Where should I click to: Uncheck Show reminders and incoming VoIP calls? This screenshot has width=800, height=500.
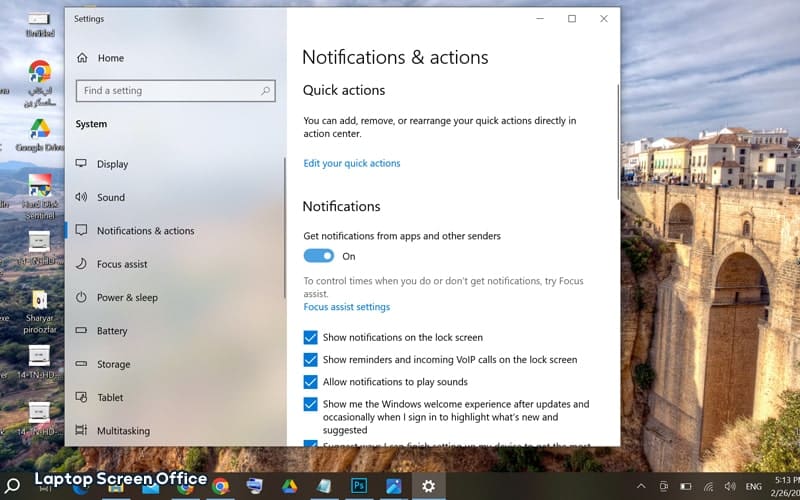pyautogui.click(x=310, y=360)
